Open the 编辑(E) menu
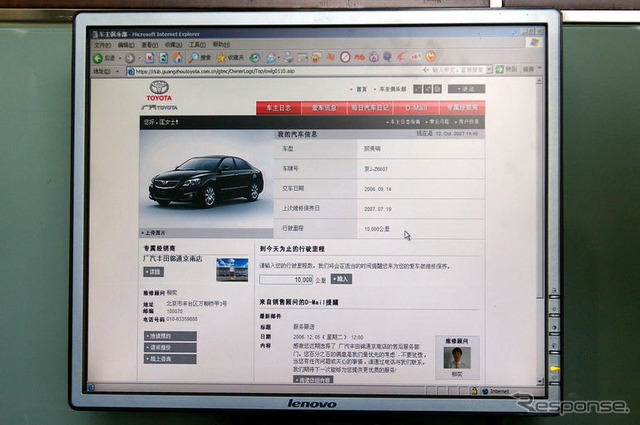 (126, 45)
